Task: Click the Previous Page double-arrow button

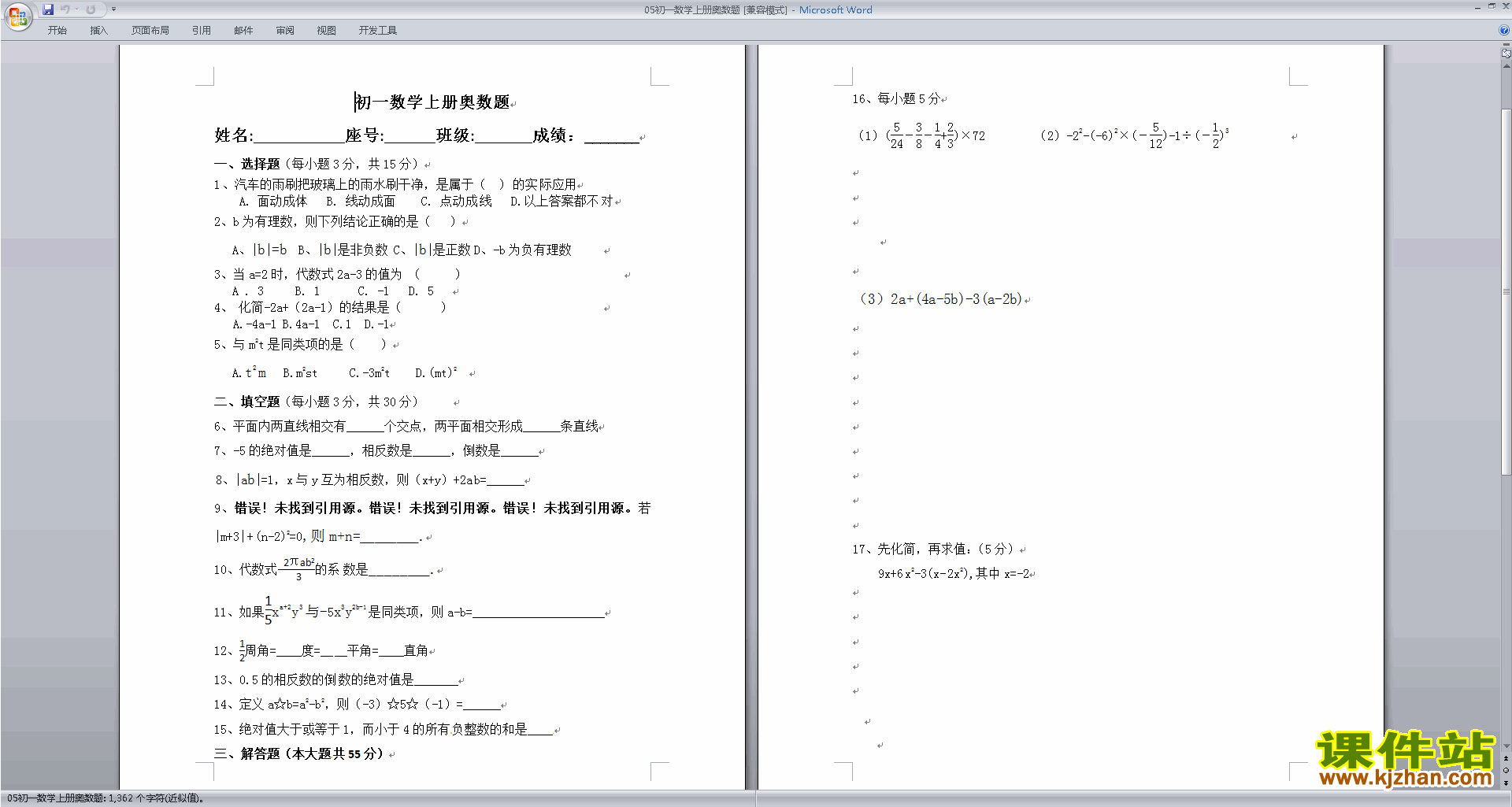Action: pyautogui.click(x=1506, y=759)
